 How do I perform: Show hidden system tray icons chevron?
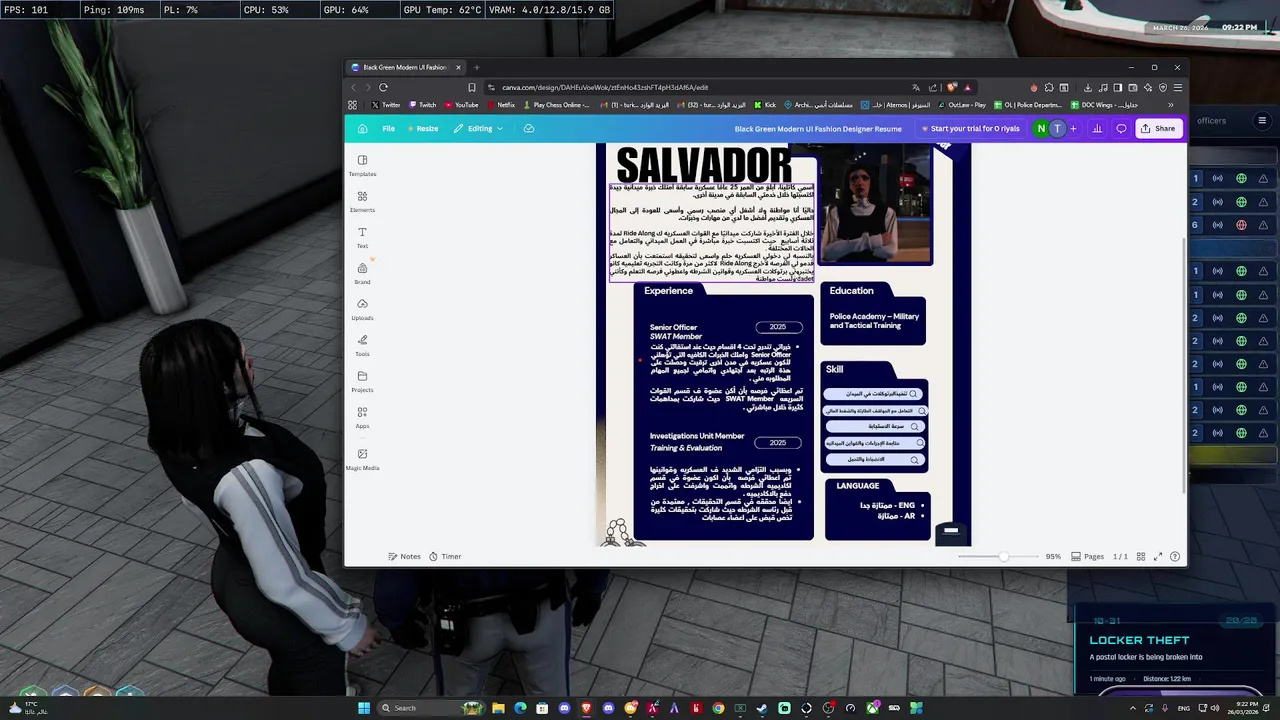coord(1132,708)
